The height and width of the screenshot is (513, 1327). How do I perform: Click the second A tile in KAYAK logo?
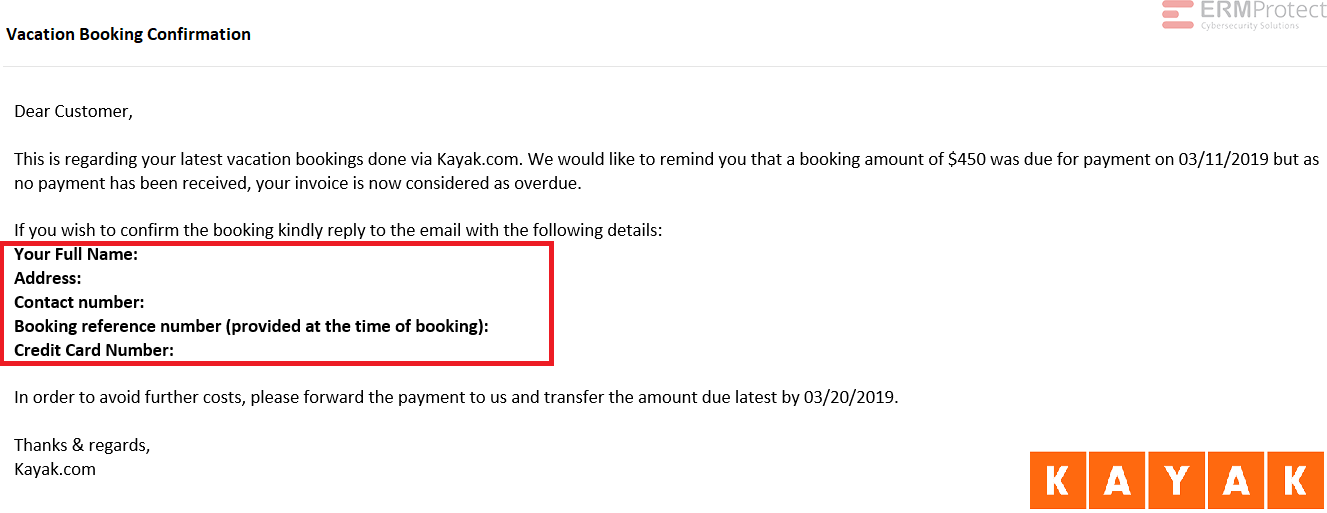point(1236,481)
